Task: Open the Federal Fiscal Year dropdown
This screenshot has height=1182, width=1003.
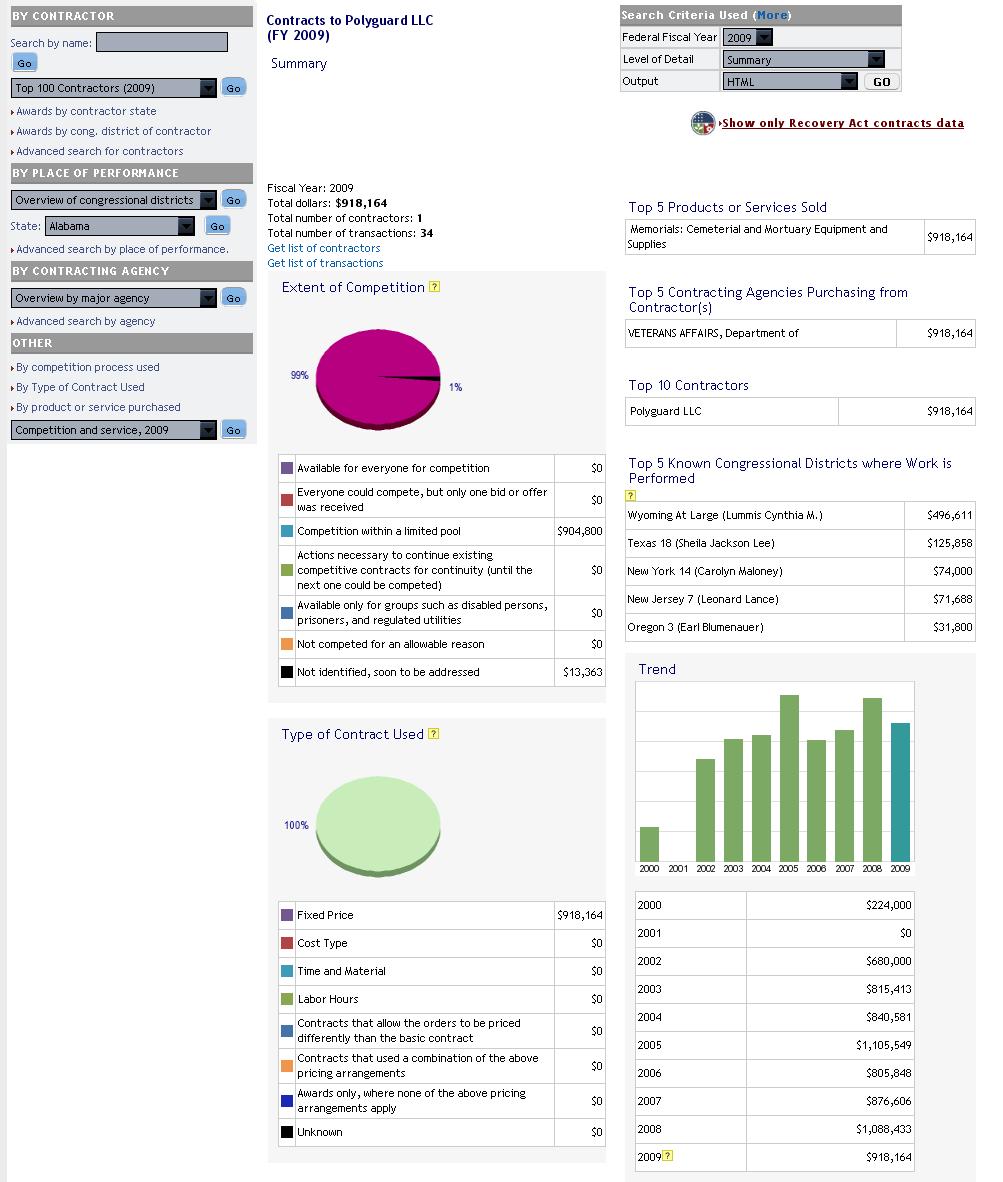Action: click(748, 37)
